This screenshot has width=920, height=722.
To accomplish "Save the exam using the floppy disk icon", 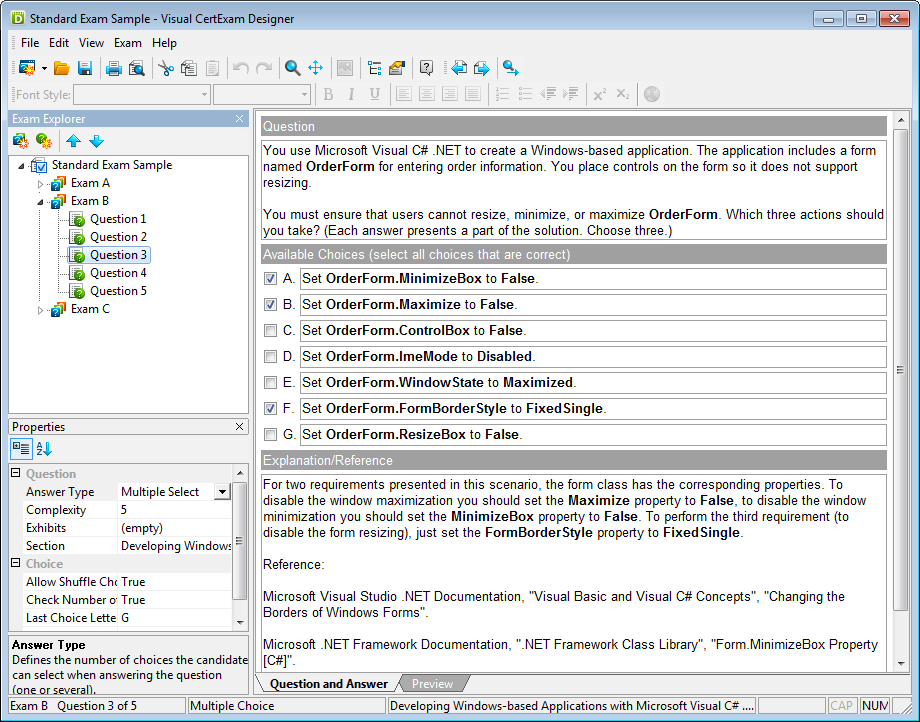I will [x=85, y=68].
